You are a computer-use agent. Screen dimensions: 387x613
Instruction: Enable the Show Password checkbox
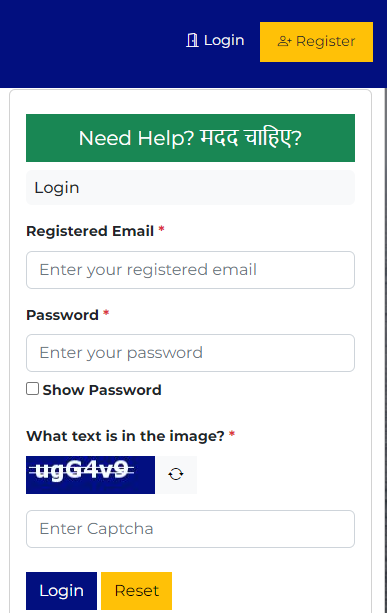click(x=32, y=389)
